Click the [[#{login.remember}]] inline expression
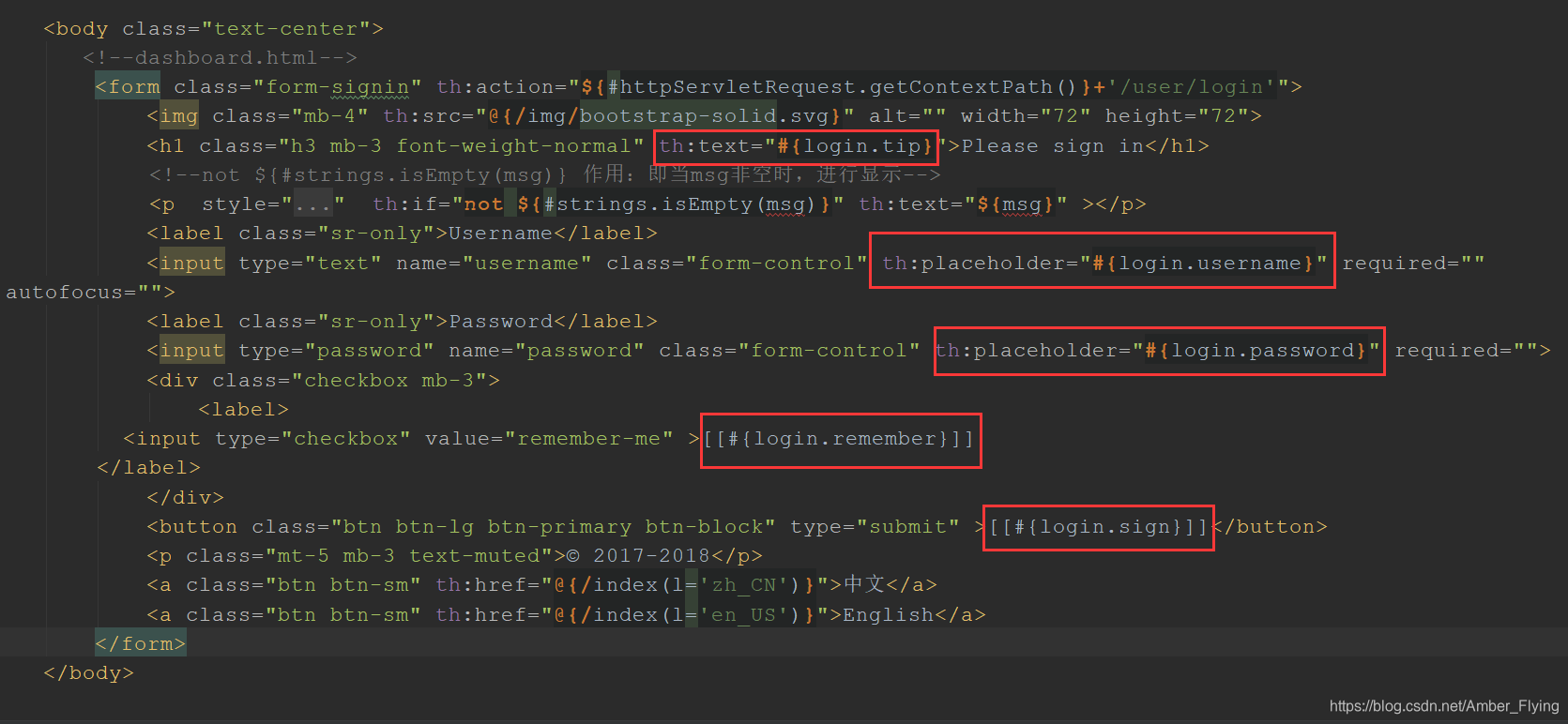This screenshot has width=1568, height=724. [x=839, y=439]
